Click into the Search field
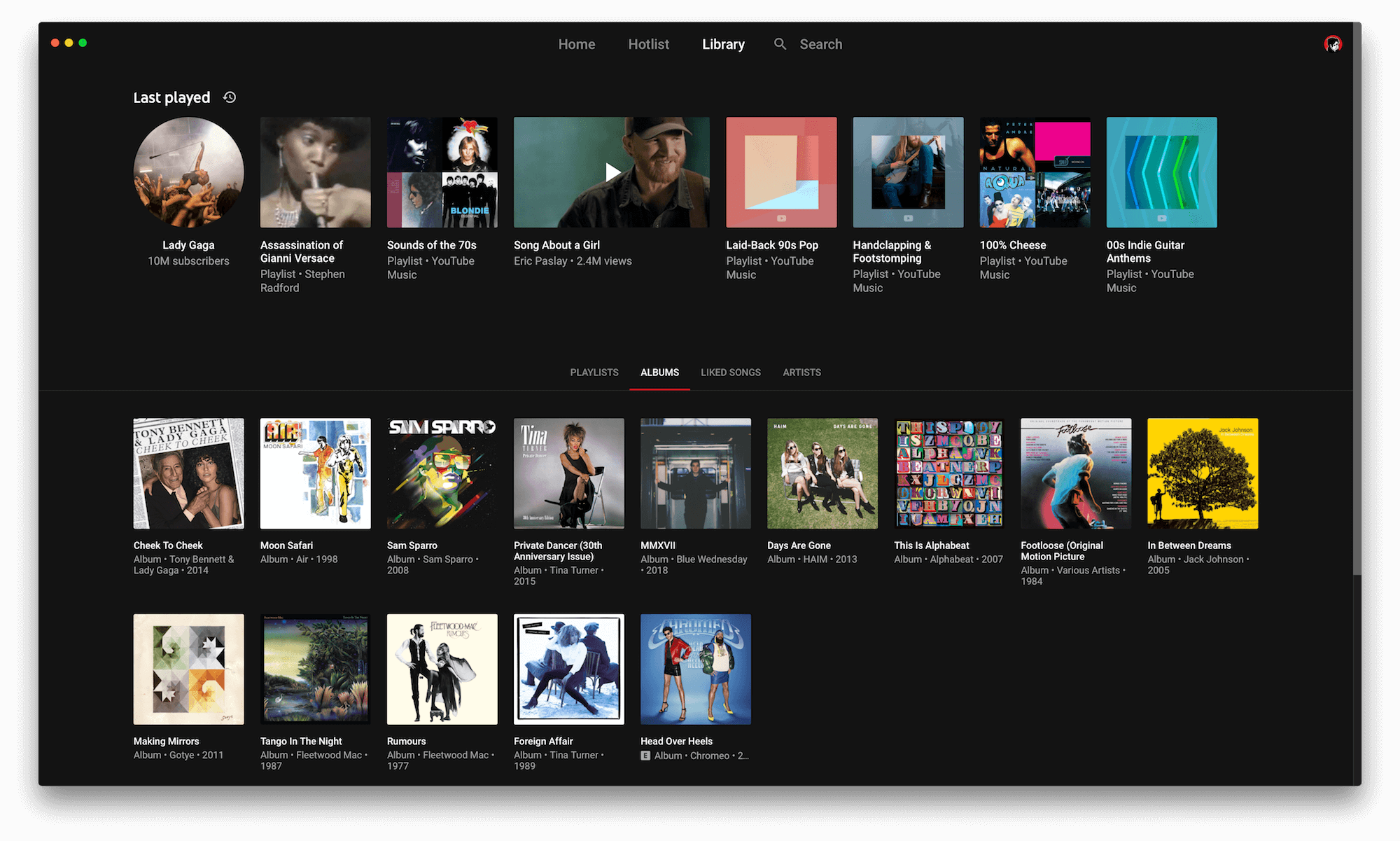1400x841 pixels. tap(820, 44)
